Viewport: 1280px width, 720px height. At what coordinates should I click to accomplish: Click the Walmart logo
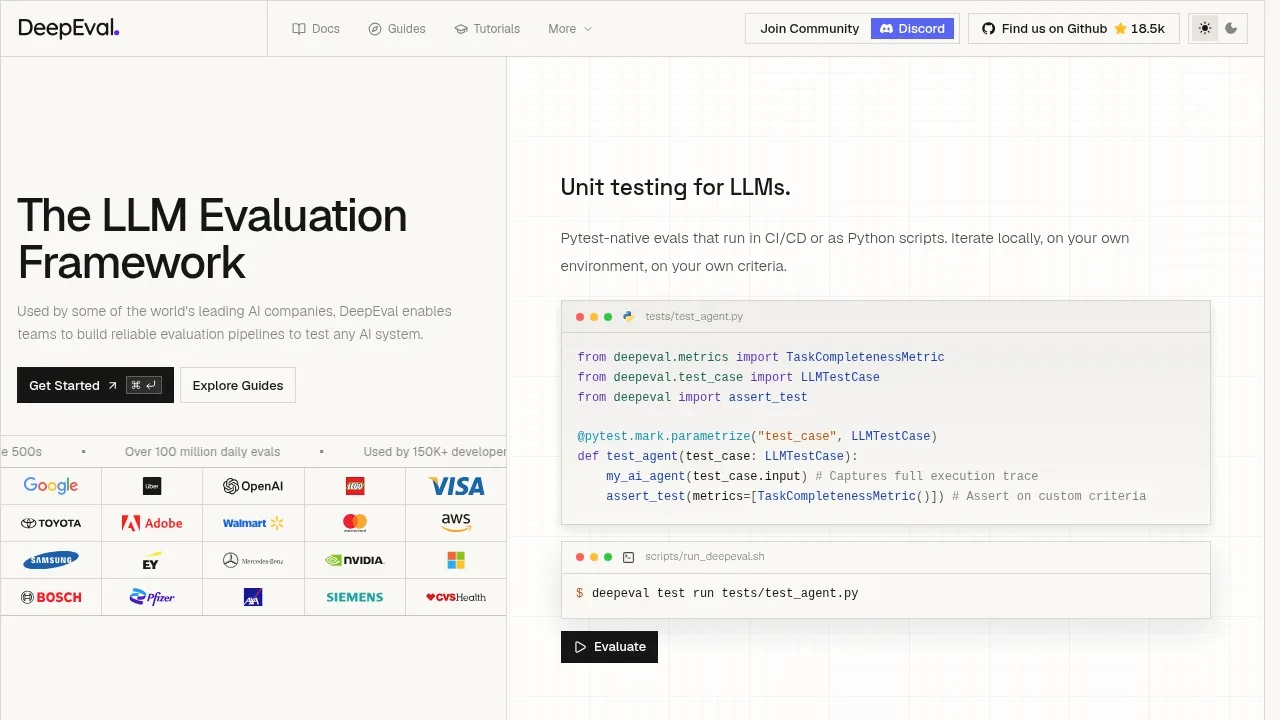253,523
